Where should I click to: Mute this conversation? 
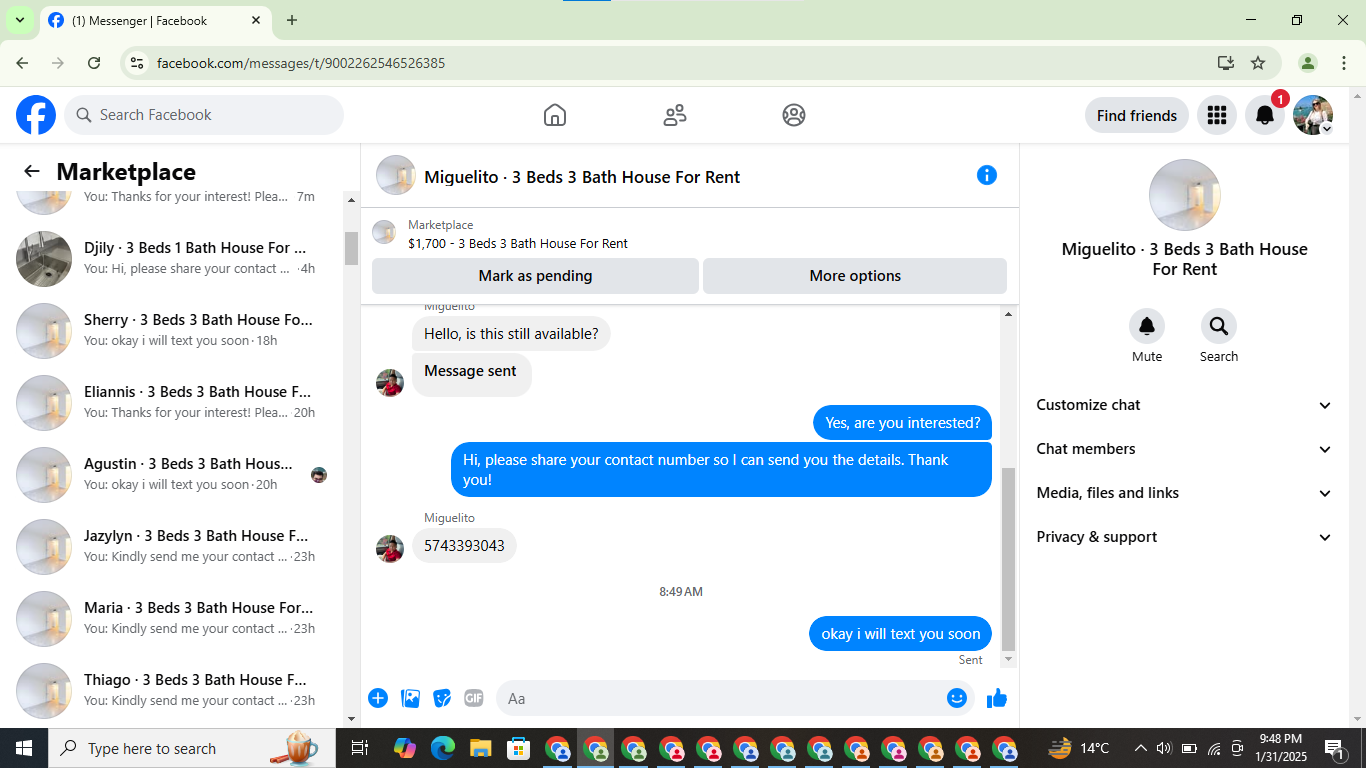click(x=1147, y=326)
